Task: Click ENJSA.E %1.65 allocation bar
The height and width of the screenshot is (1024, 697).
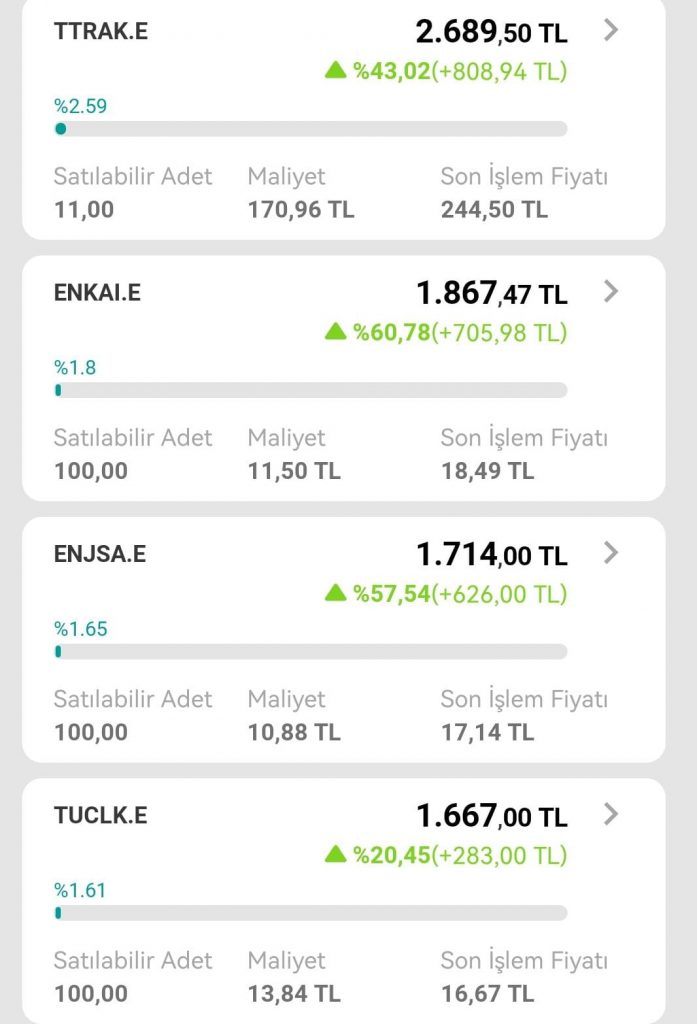Action: click(x=310, y=652)
